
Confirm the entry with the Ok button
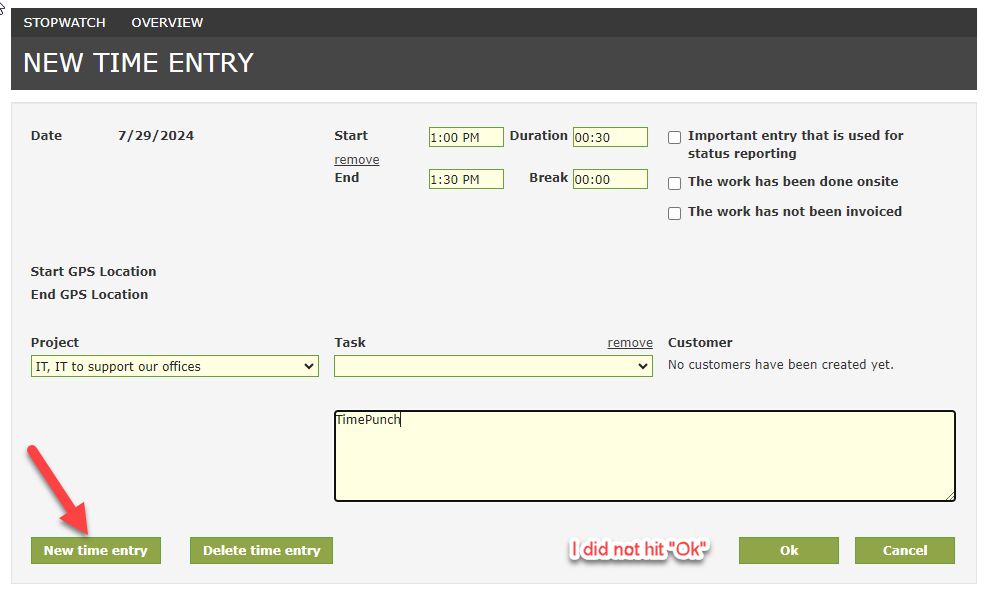click(789, 550)
